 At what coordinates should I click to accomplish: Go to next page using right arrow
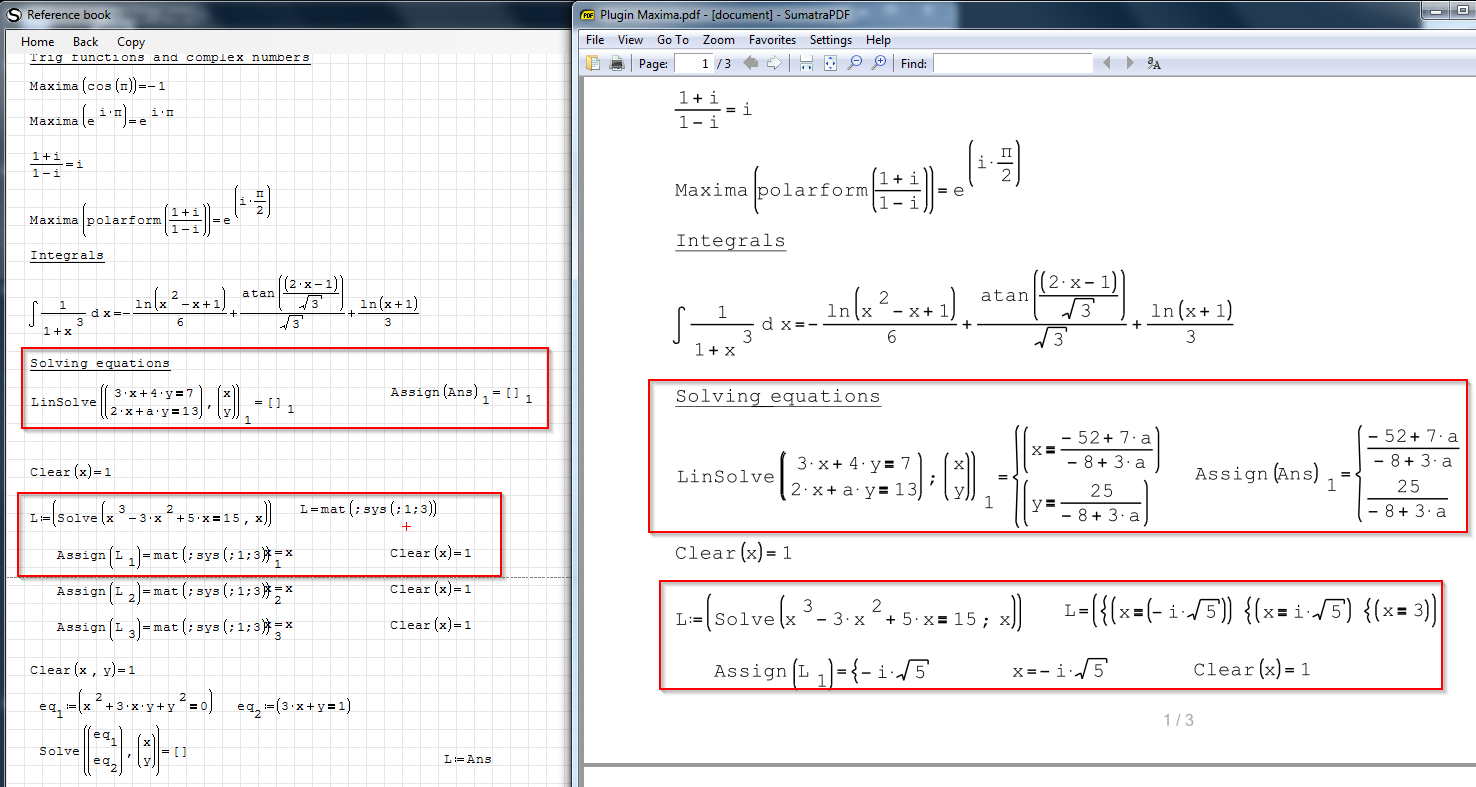(774, 63)
